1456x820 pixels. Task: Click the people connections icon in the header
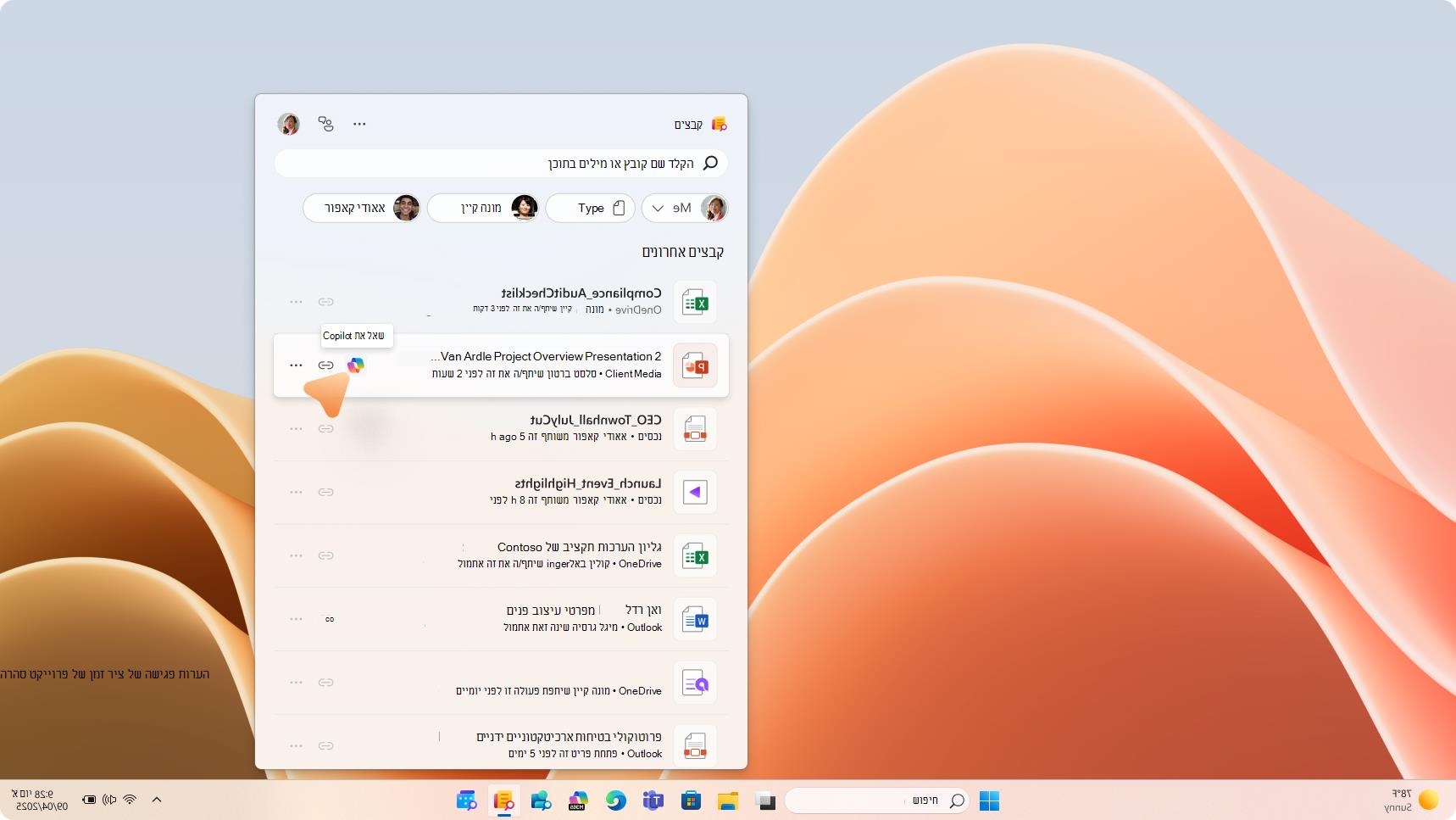click(x=325, y=124)
